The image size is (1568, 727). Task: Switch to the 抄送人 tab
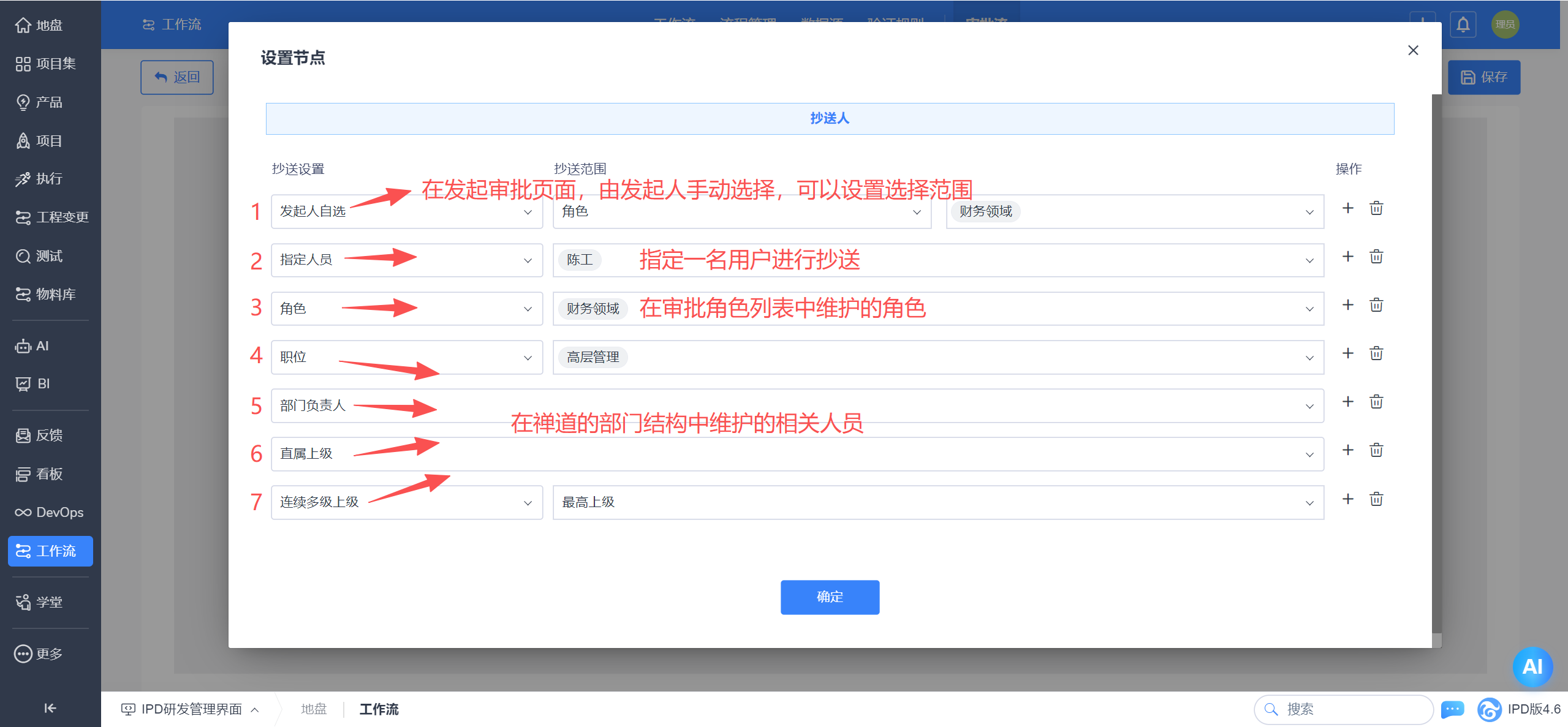point(830,118)
